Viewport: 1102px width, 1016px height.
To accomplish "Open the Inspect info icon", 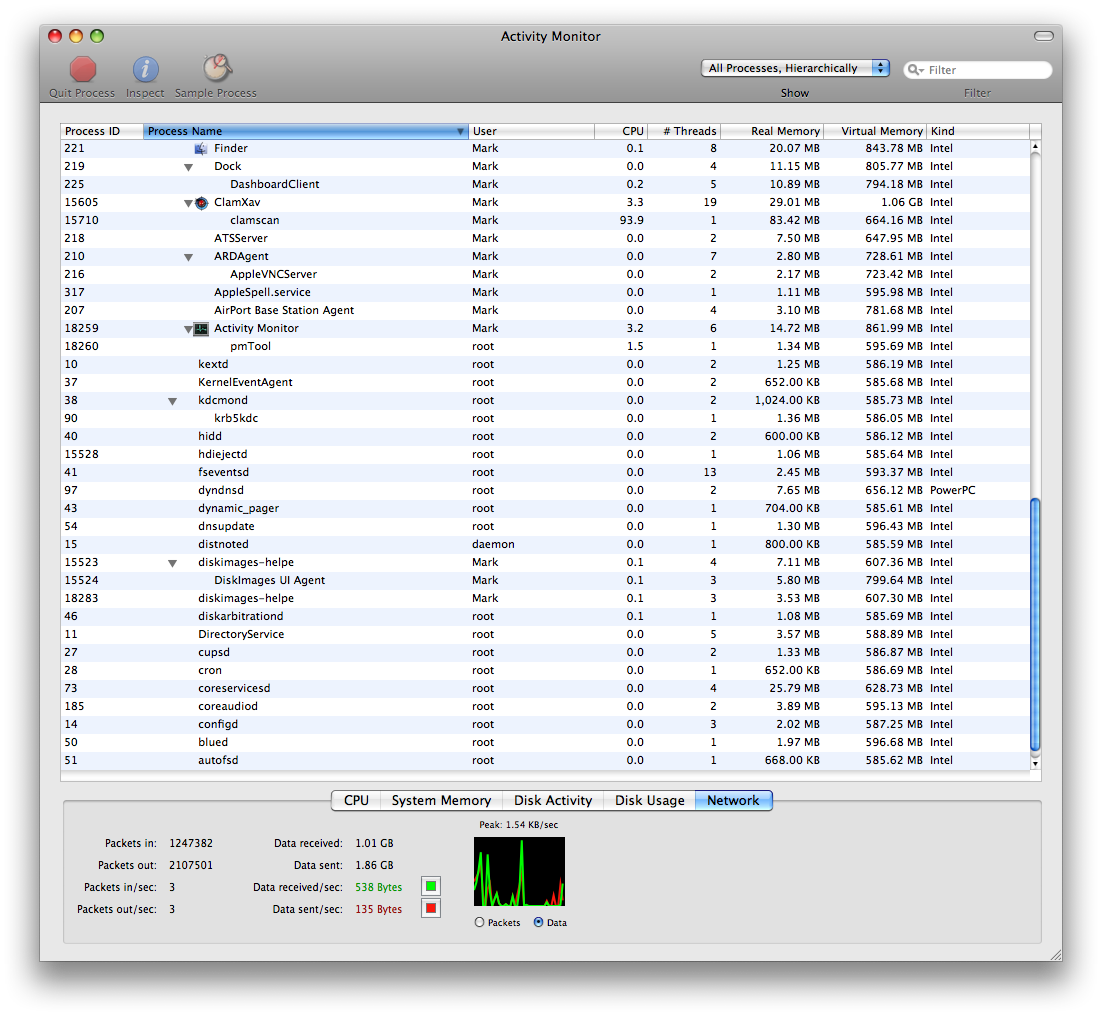I will click(145, 69).
